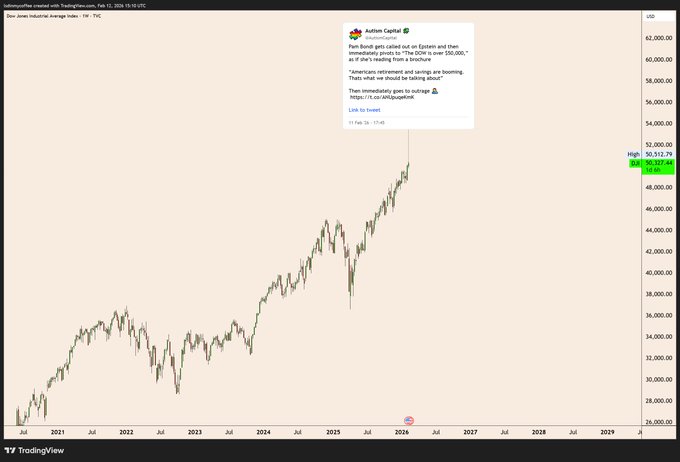Click the 2021 label on the time axis

pos(57,433)
